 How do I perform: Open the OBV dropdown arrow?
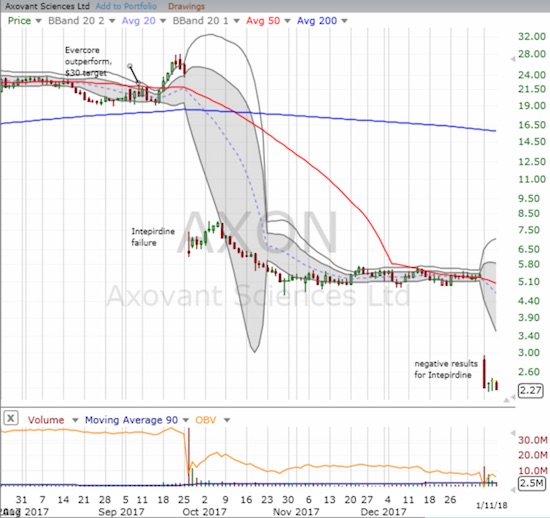[227, 420]
